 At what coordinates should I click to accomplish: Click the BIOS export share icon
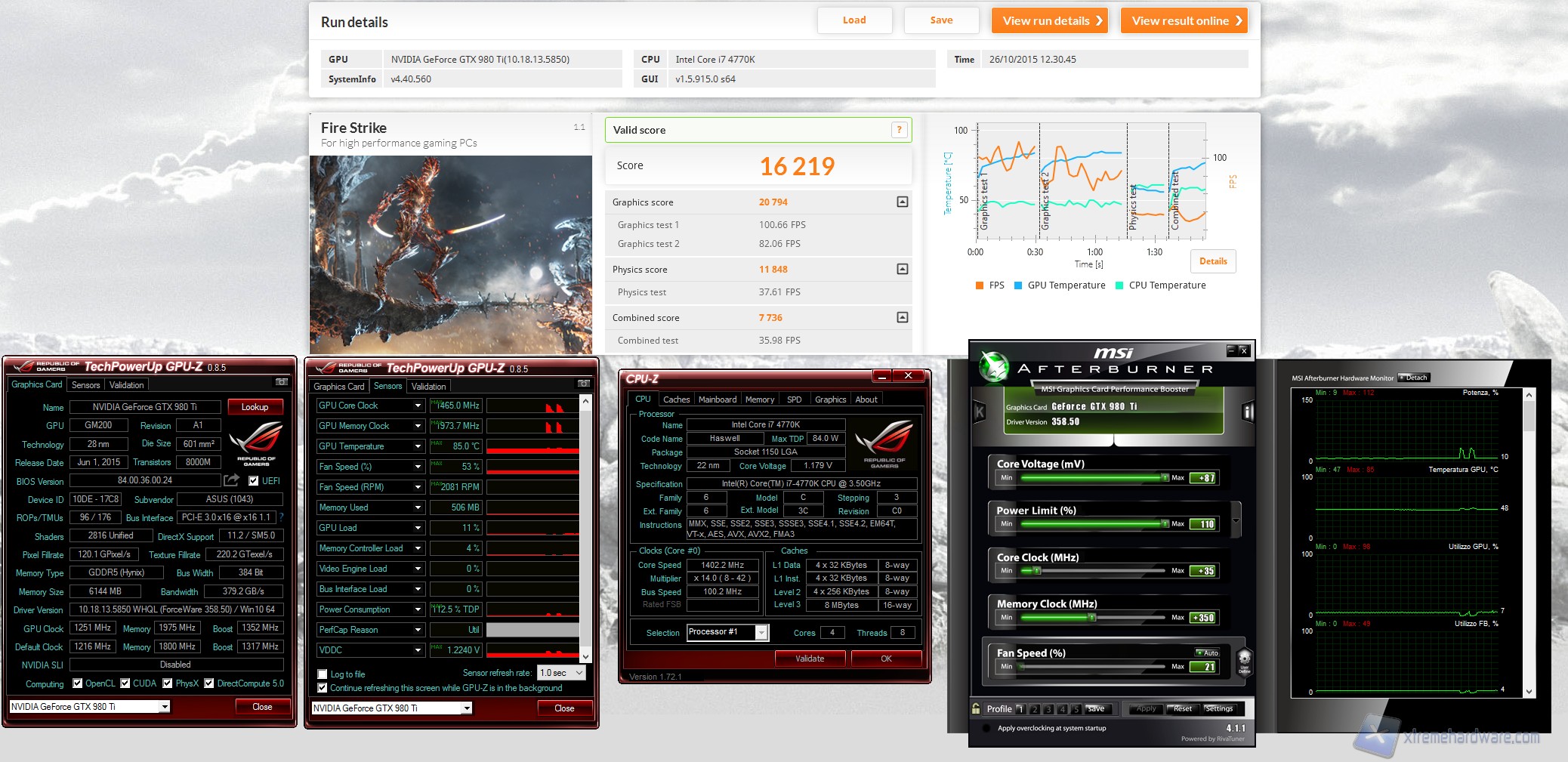(232, 480)
